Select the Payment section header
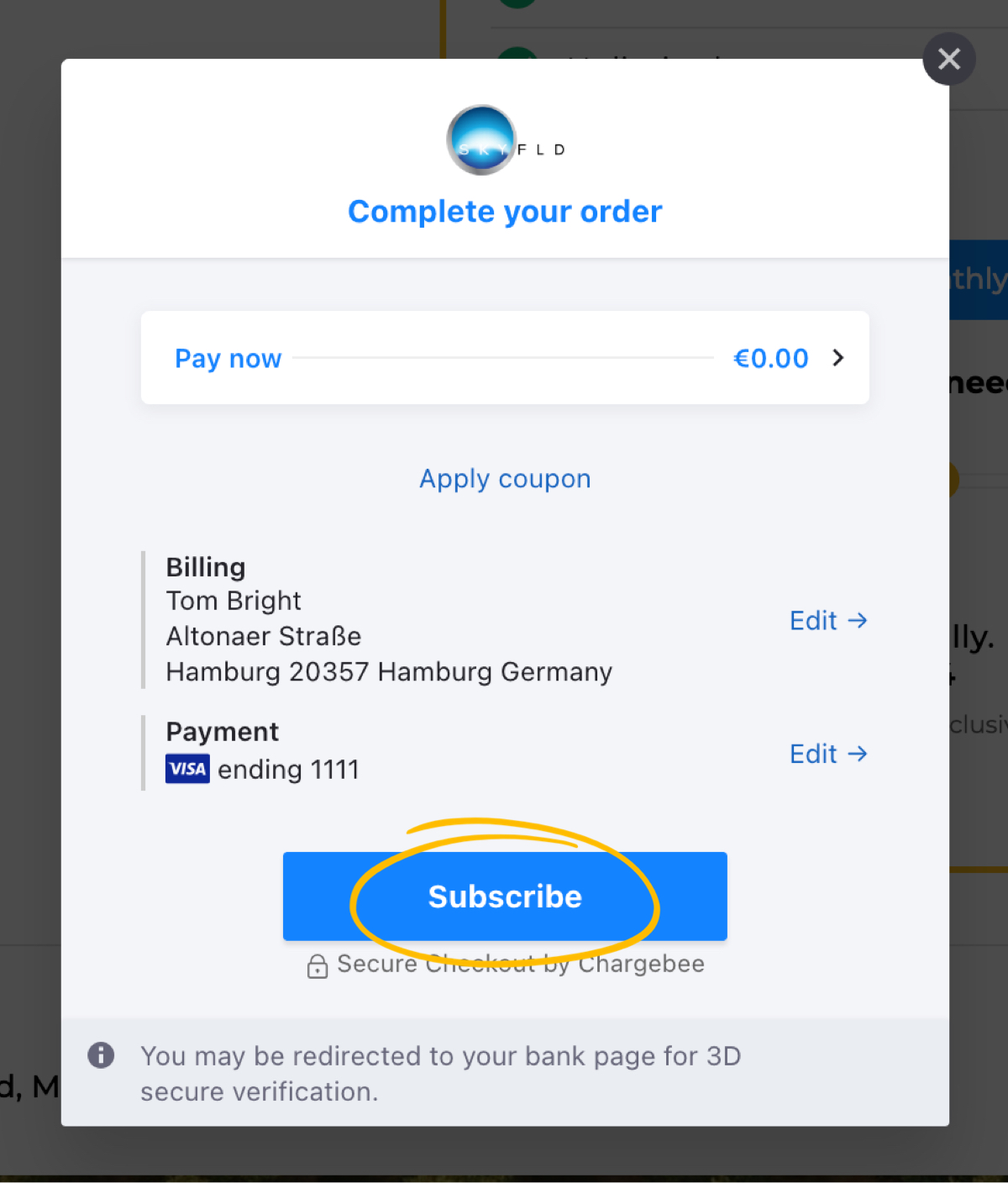Screen dimensions: 1008x1183 click(222, 732)
